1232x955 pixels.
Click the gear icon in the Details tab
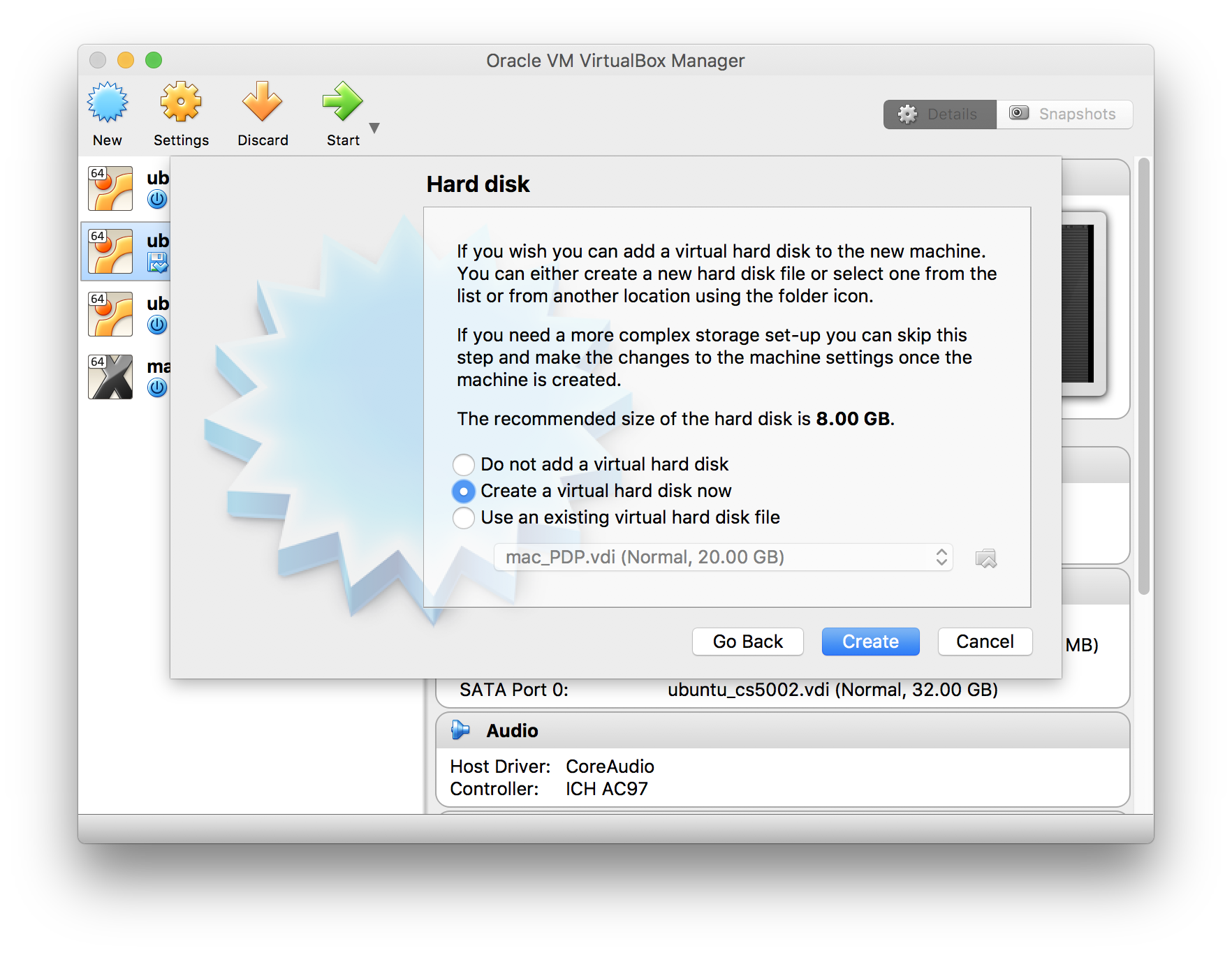coord(907,114)
